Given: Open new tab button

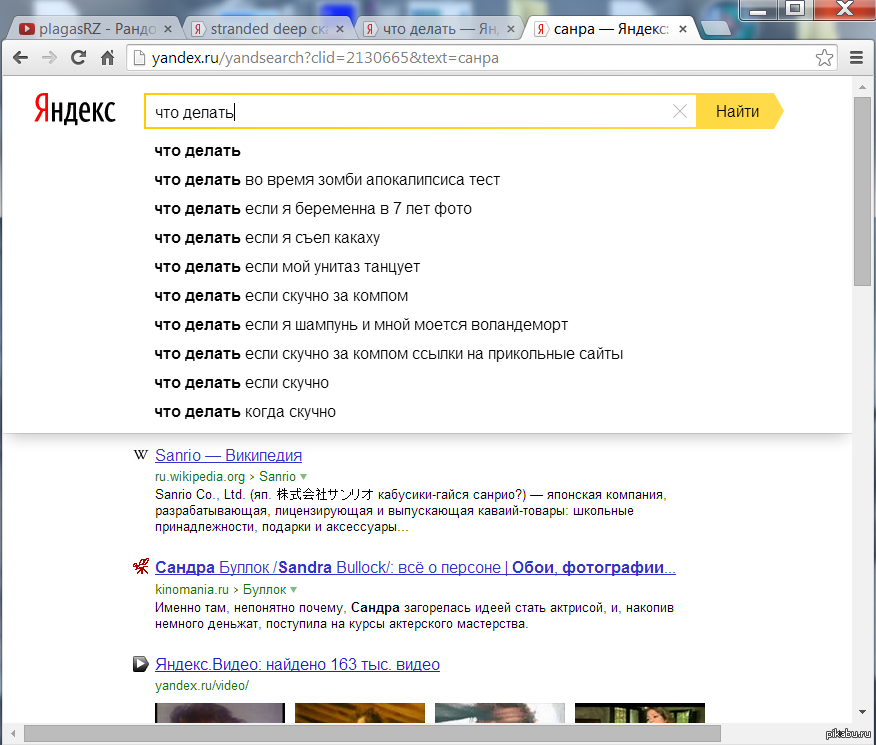Looking at the screenshot, I should [x=716, y=28].
